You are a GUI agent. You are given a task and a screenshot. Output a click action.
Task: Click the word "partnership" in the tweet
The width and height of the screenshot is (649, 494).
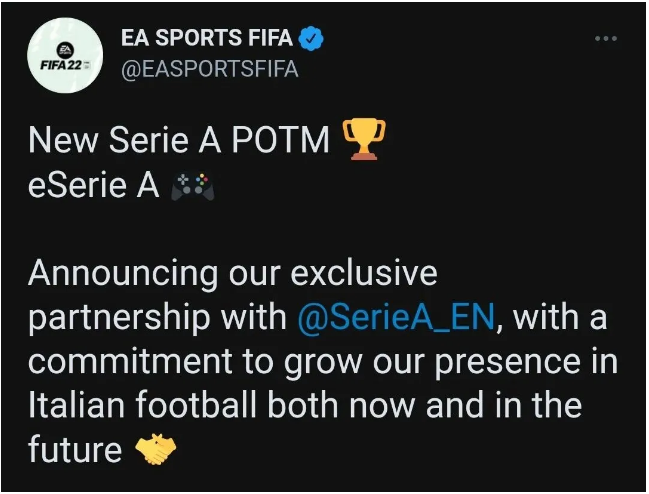pos(119,319)
